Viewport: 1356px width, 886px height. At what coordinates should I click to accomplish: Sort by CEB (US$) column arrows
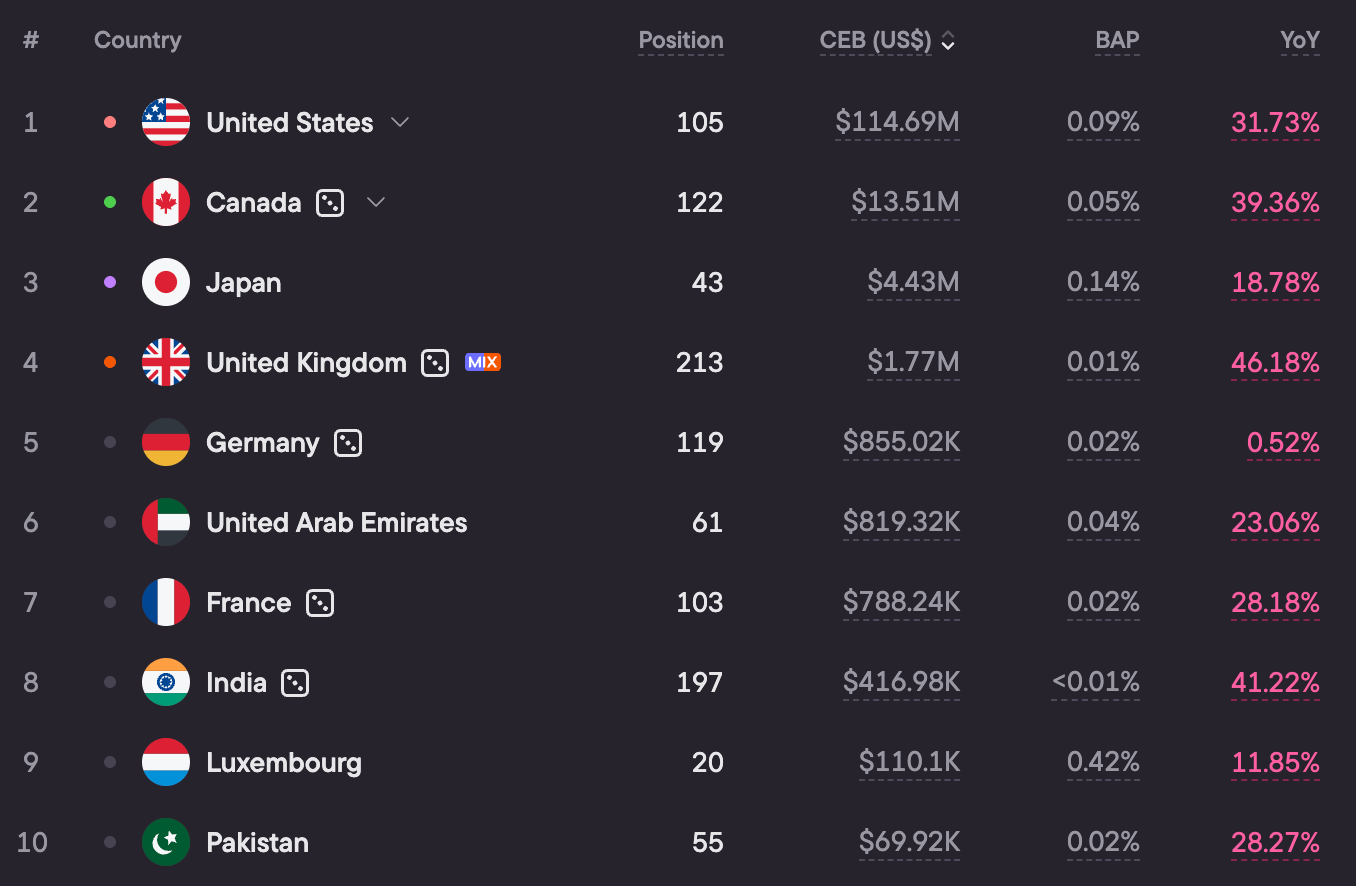(x=948, y=41)
